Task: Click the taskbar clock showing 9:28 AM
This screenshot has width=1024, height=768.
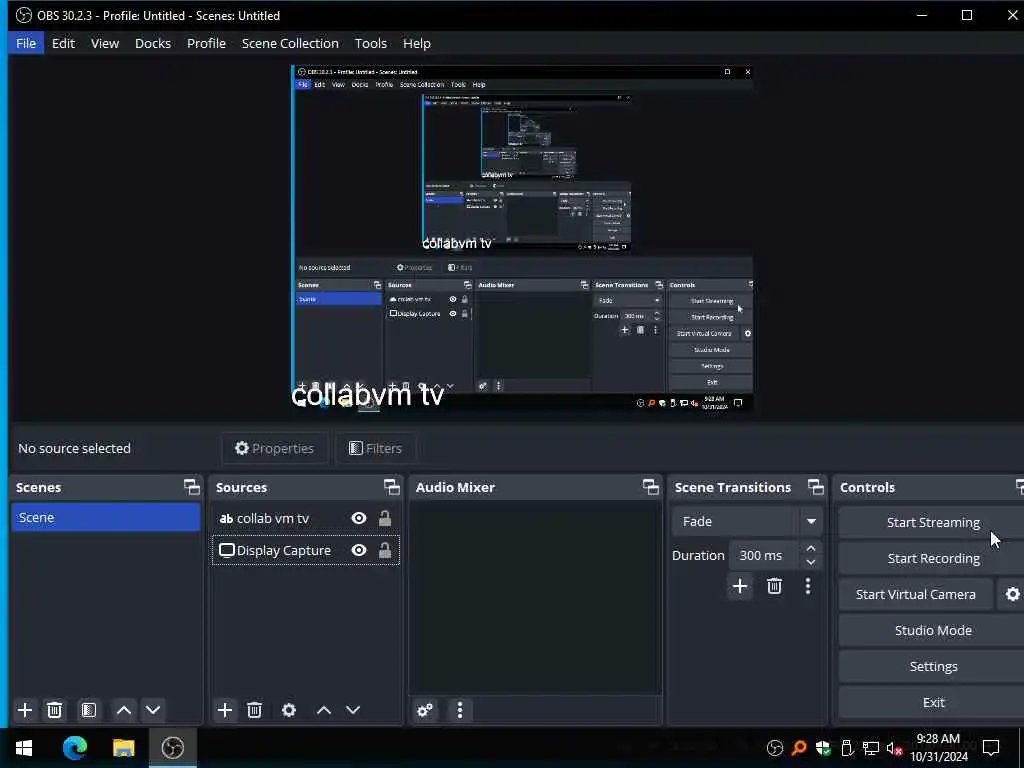Action: click(938, 748)
